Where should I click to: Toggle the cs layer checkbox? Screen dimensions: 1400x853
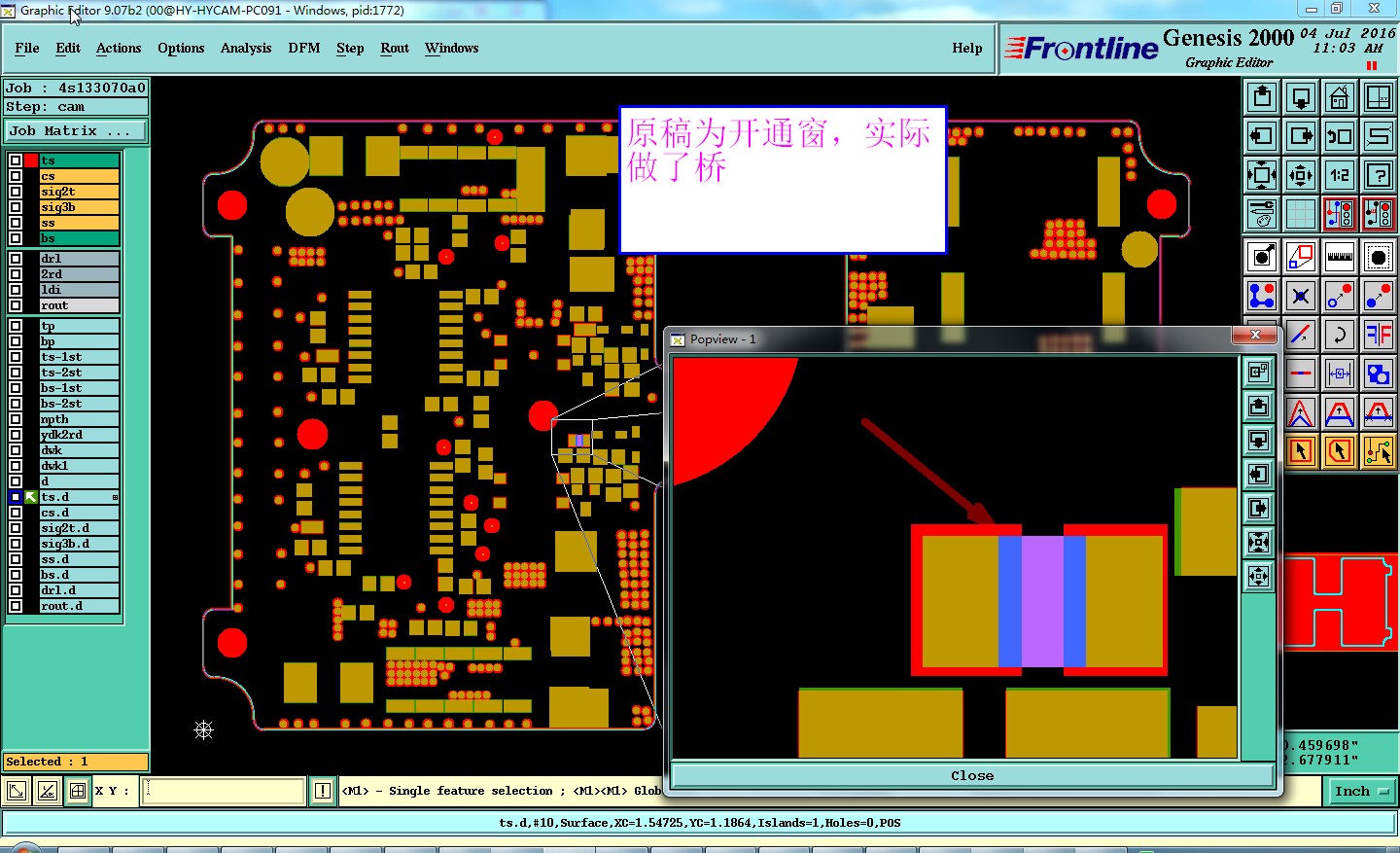(x=16, y=176)
